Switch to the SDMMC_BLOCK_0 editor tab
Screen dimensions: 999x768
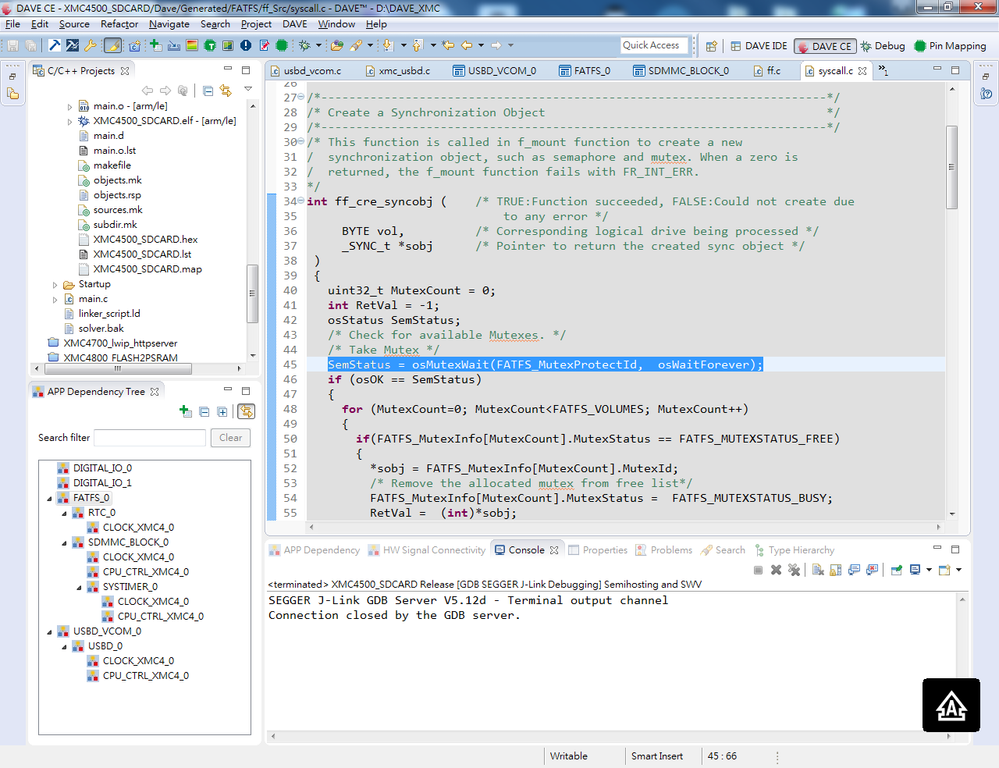click(x=680, y=71)
